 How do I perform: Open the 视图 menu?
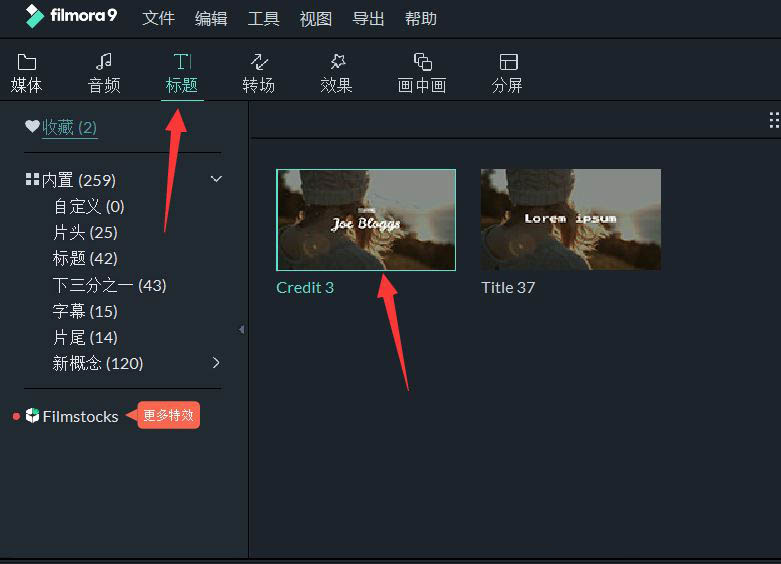pos(316,19)
